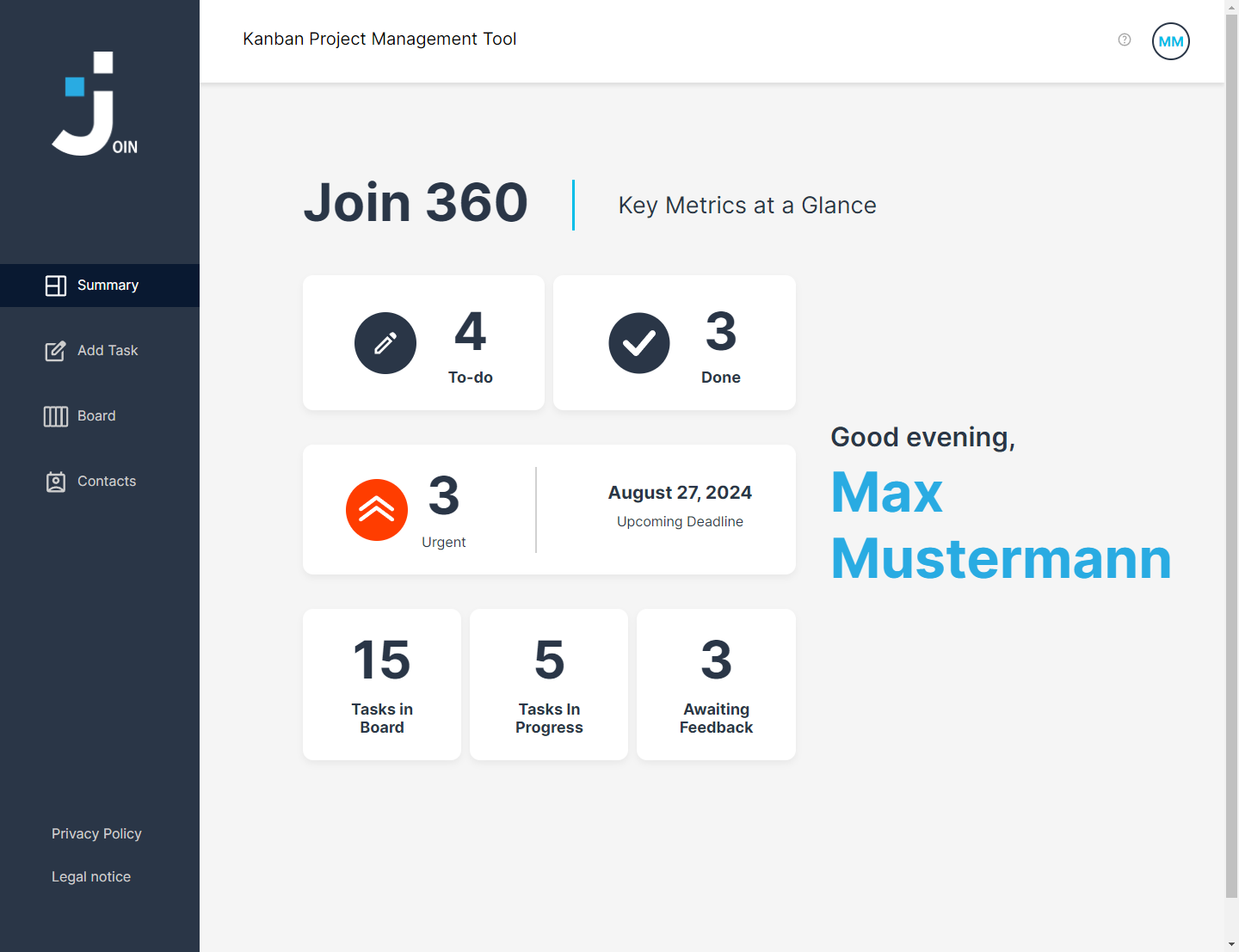The image size is (1239, 952).
Task: Click the Kanban Project Management Tool title
Action: point(379,39)
